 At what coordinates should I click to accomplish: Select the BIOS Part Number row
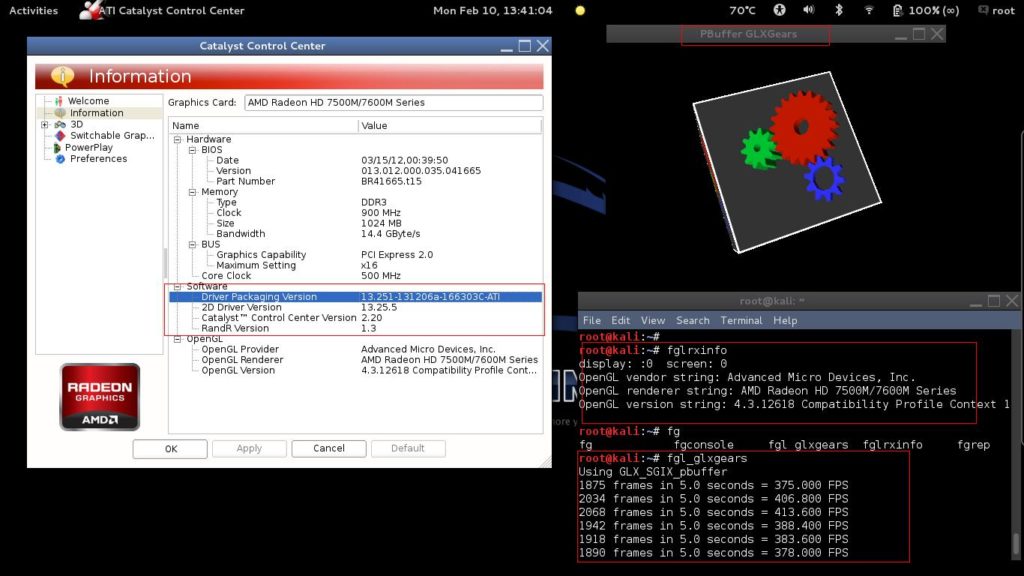tap(355, 182)
